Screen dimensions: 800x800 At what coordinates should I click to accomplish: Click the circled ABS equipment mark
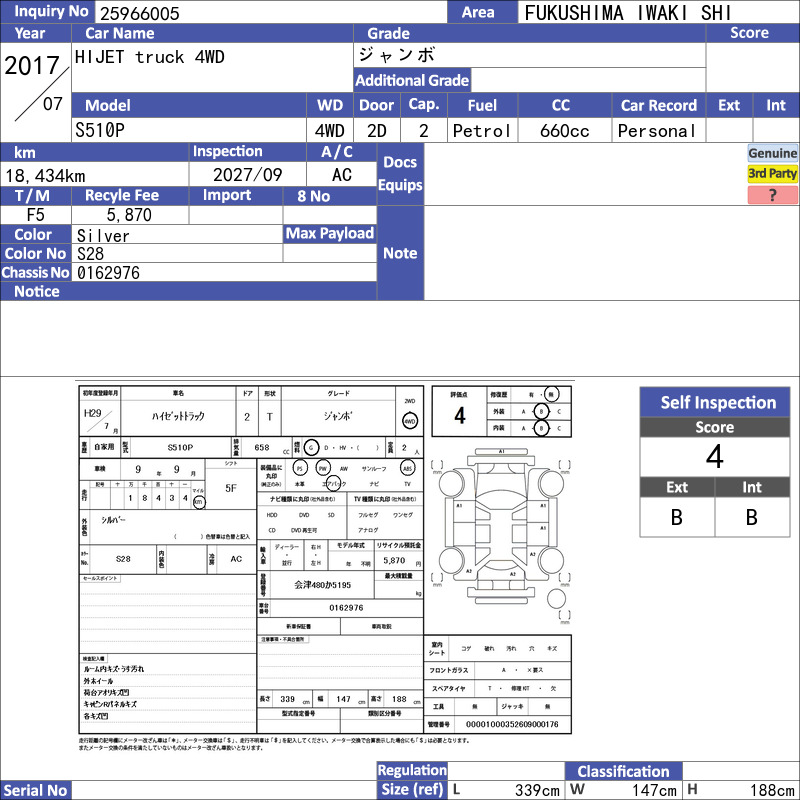(x=407, y=468)
